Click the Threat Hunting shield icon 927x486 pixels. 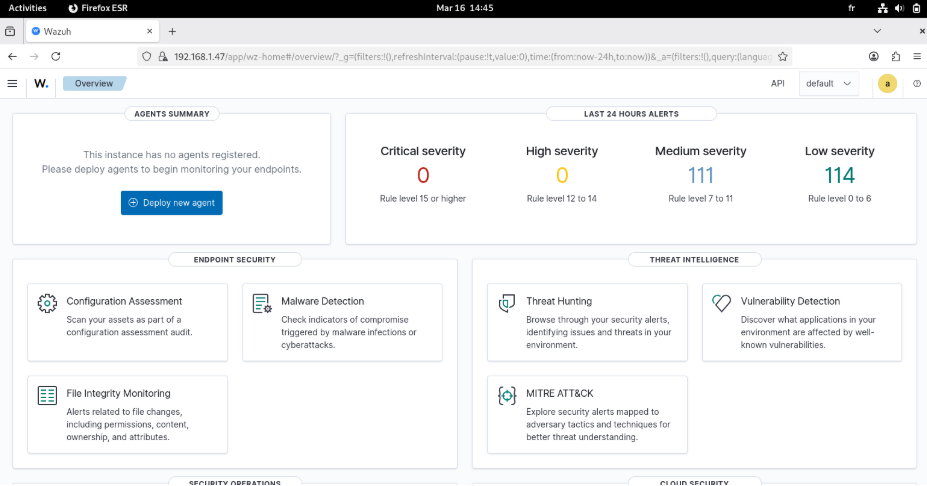click(x=507, y=303)
